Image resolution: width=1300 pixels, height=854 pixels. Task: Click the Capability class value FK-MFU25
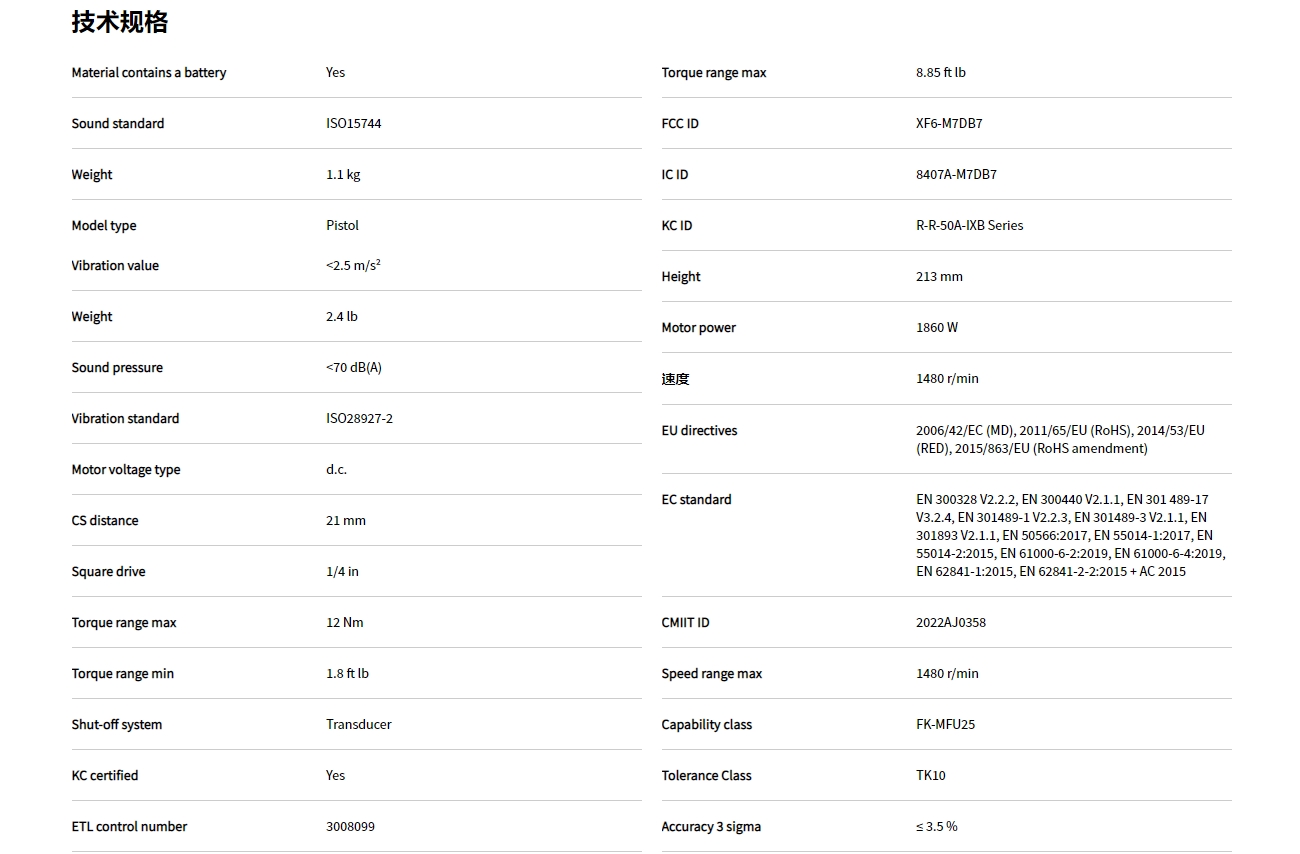pos(945,725)
